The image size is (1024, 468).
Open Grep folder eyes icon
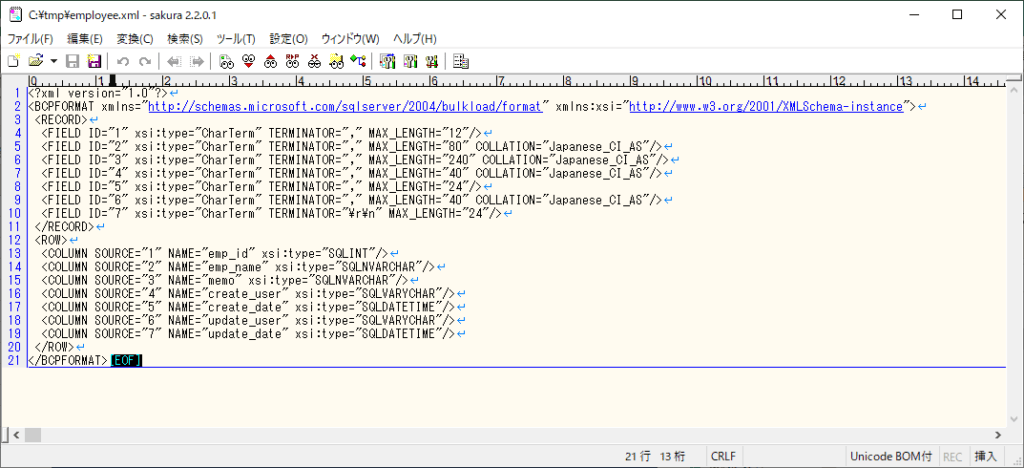336,62
